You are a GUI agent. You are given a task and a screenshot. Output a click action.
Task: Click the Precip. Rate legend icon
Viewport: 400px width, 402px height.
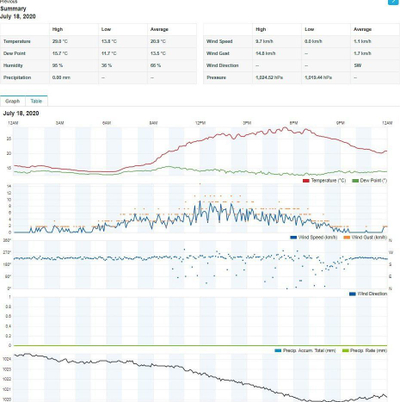coord(345,351)
